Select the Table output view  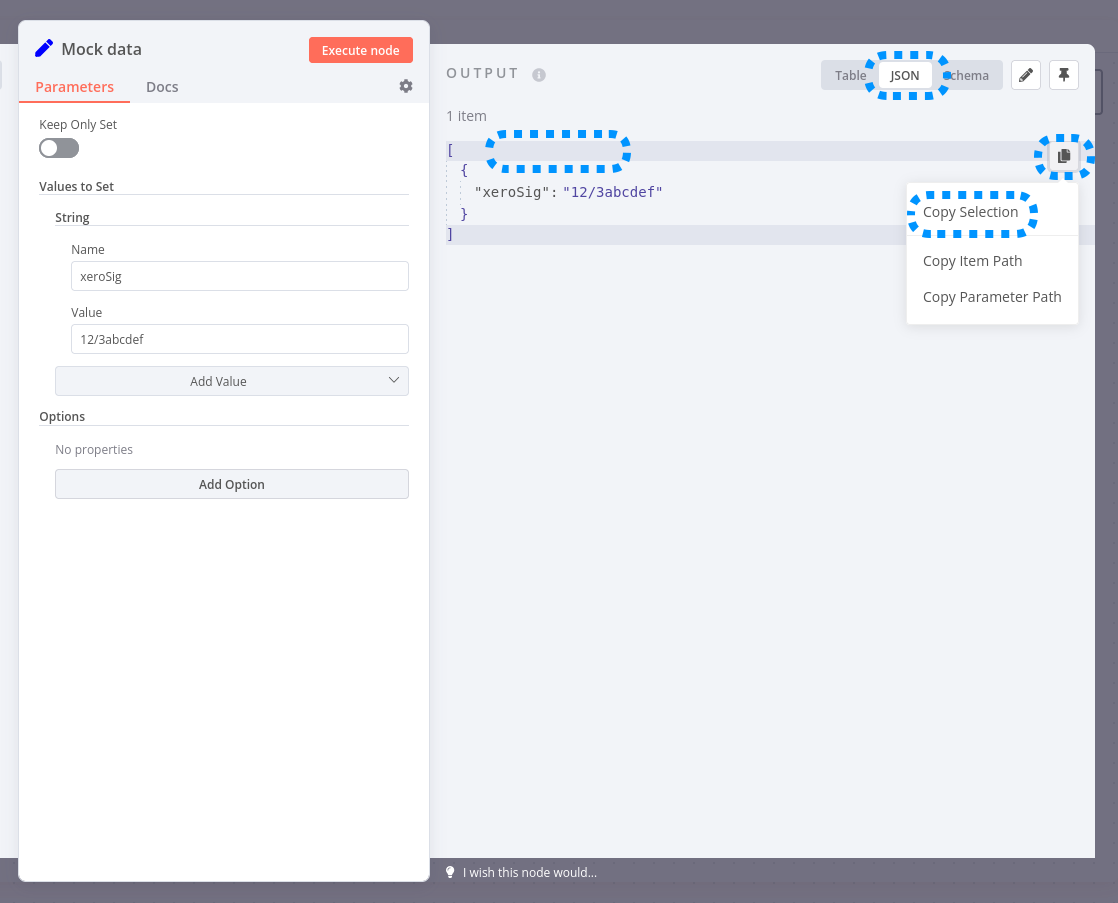point(851,76)
